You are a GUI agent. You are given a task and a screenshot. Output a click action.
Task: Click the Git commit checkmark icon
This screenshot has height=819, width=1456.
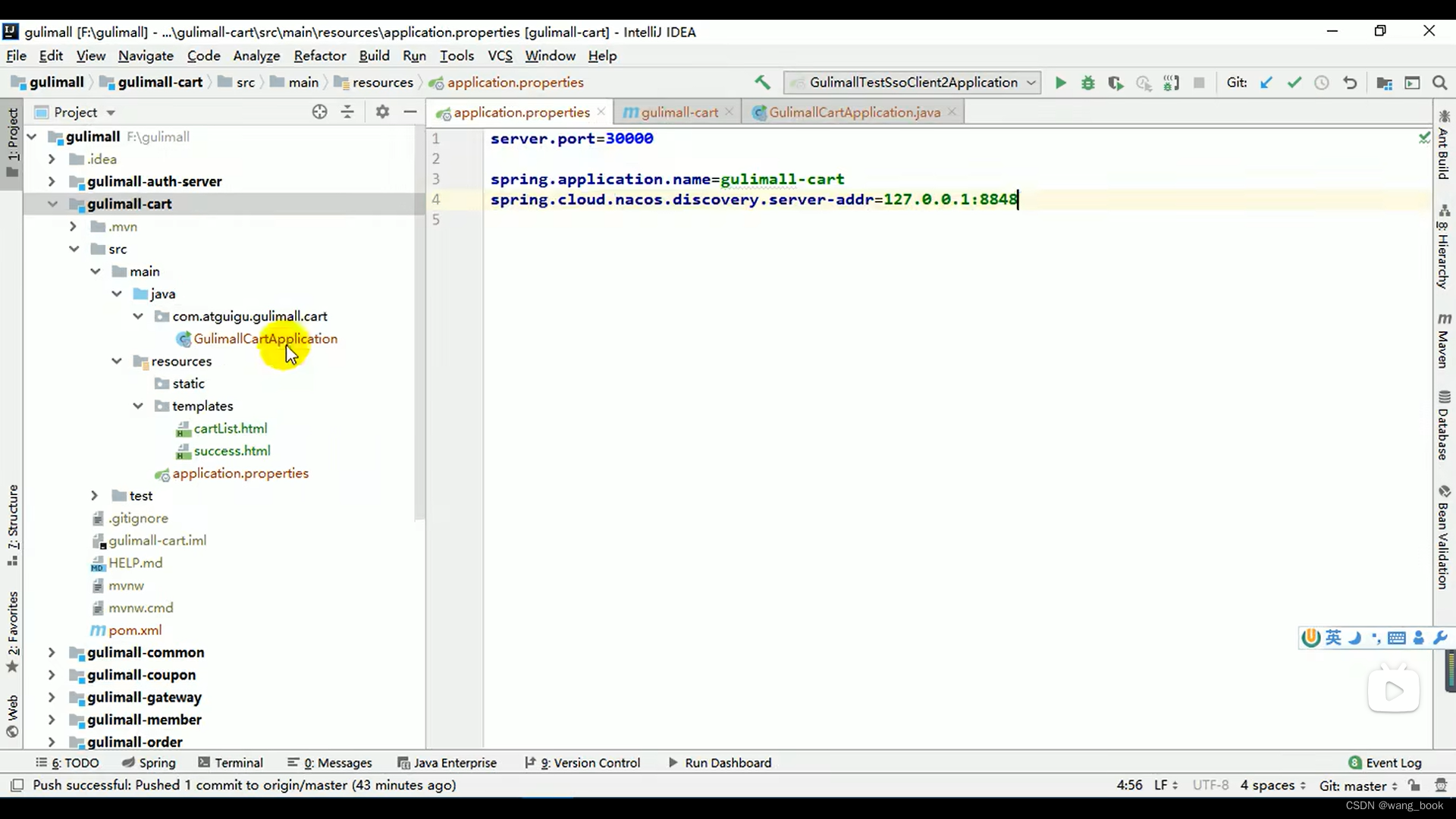click(x=1294, y=82)
